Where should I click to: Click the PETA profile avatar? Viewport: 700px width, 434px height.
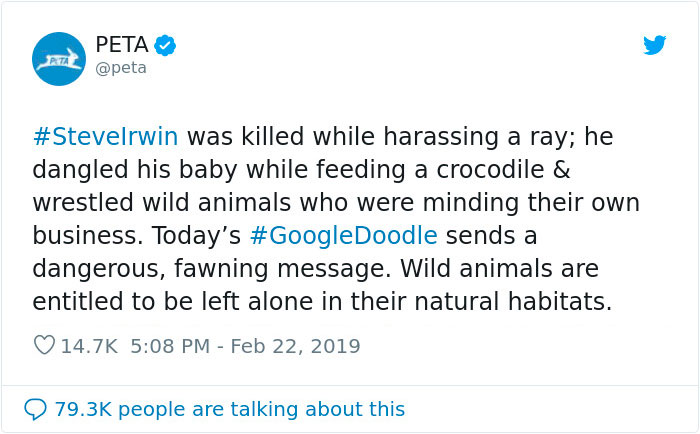coord(59,59)
